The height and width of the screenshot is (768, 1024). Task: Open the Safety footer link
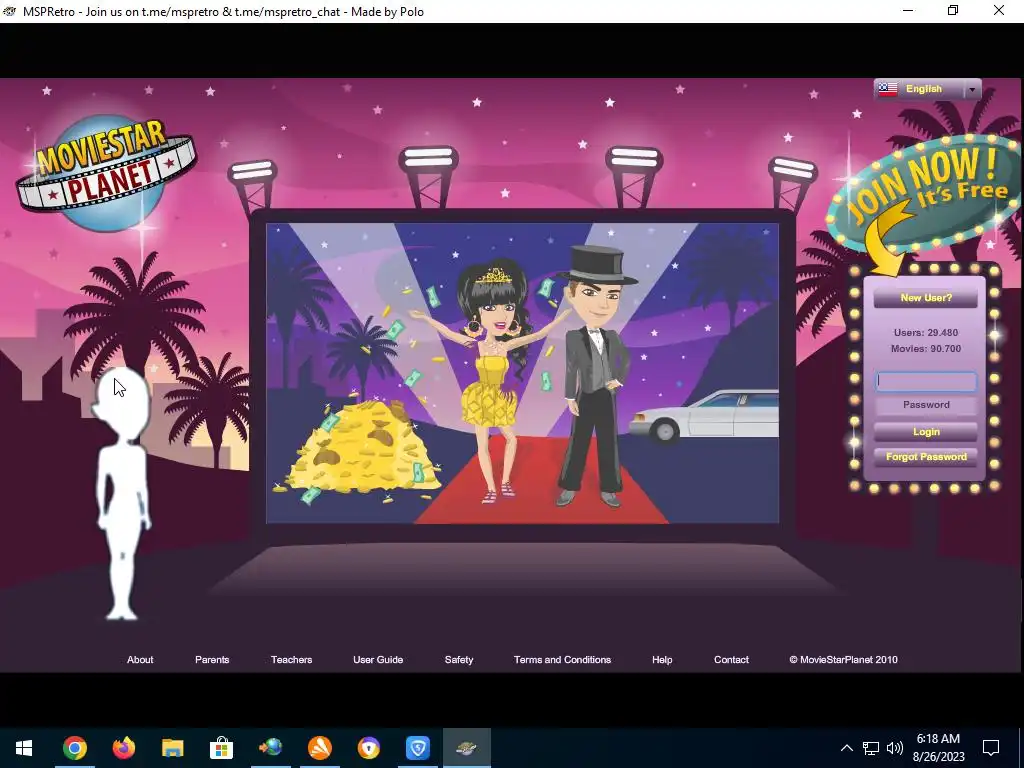pyautogui.click(x=458, y=660)
